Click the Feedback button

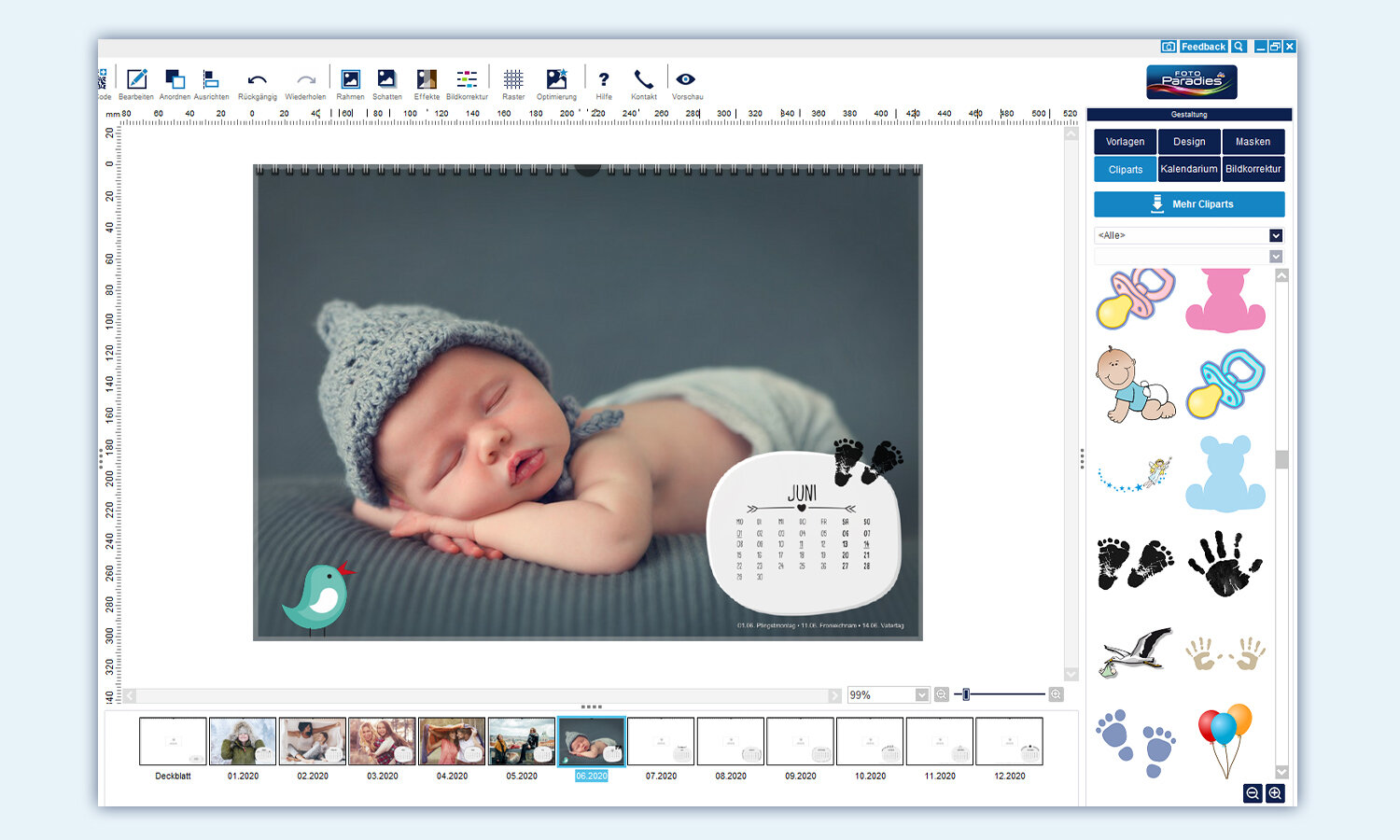click(x=1203, y=47)
